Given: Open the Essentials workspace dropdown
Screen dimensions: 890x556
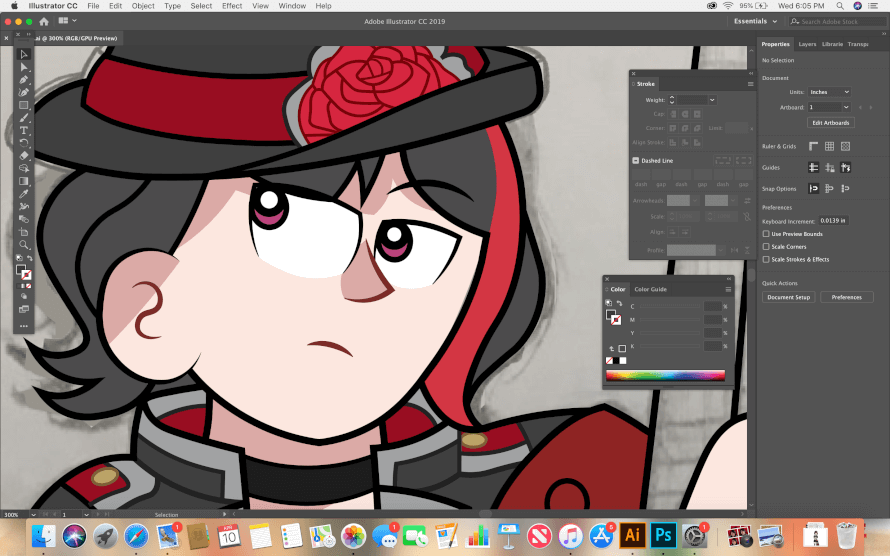Looking at the screenshot, I should 755,22.
